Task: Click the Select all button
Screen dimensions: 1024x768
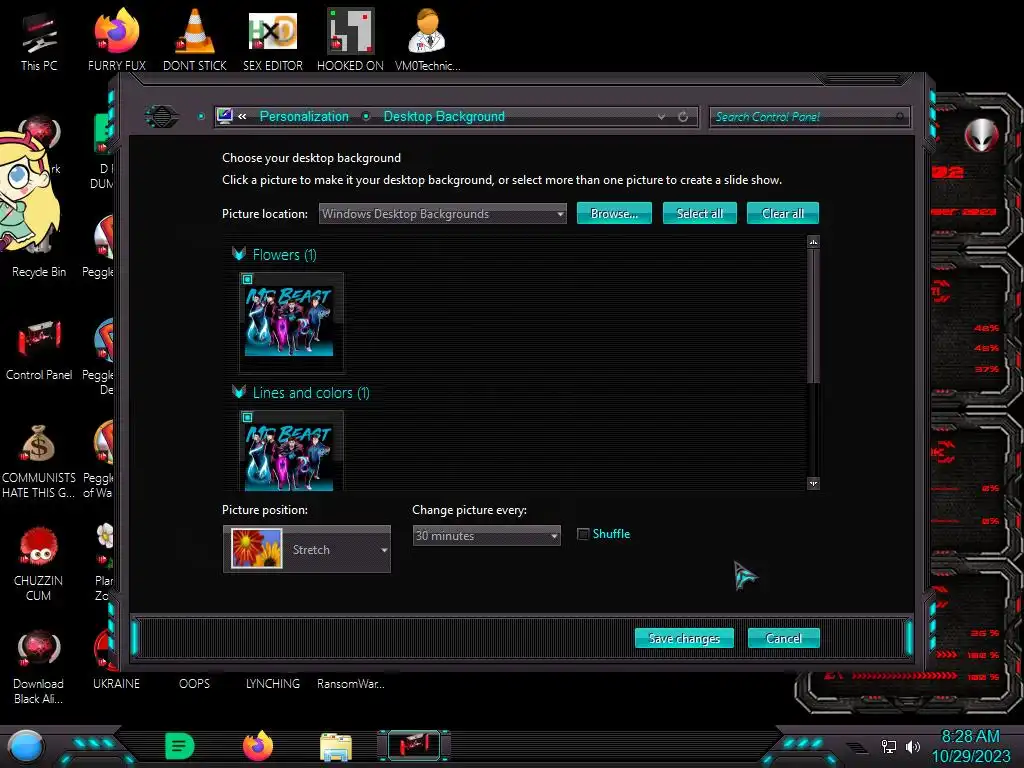Action: [699, 214]
